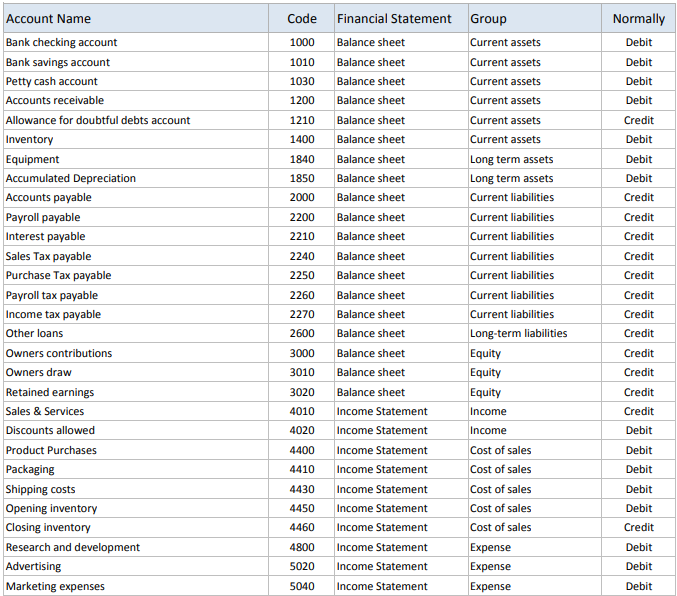Image resolution: width=677 pixels, height=596 pixels.
Task: Click the Closing inventory Credit cell
Action: (639, 527)
